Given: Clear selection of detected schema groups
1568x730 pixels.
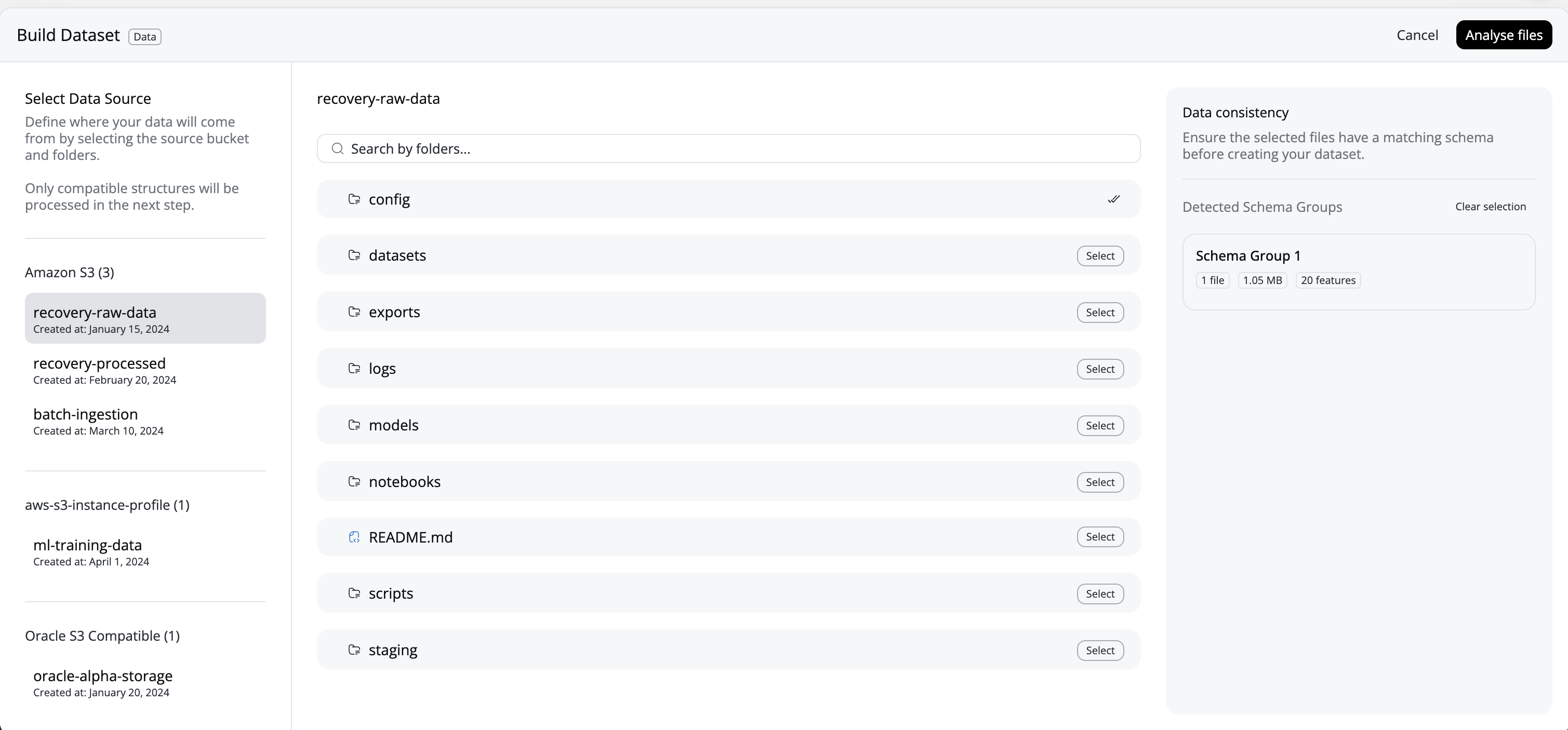Looking at the screenshot, I should point(1490,206).
